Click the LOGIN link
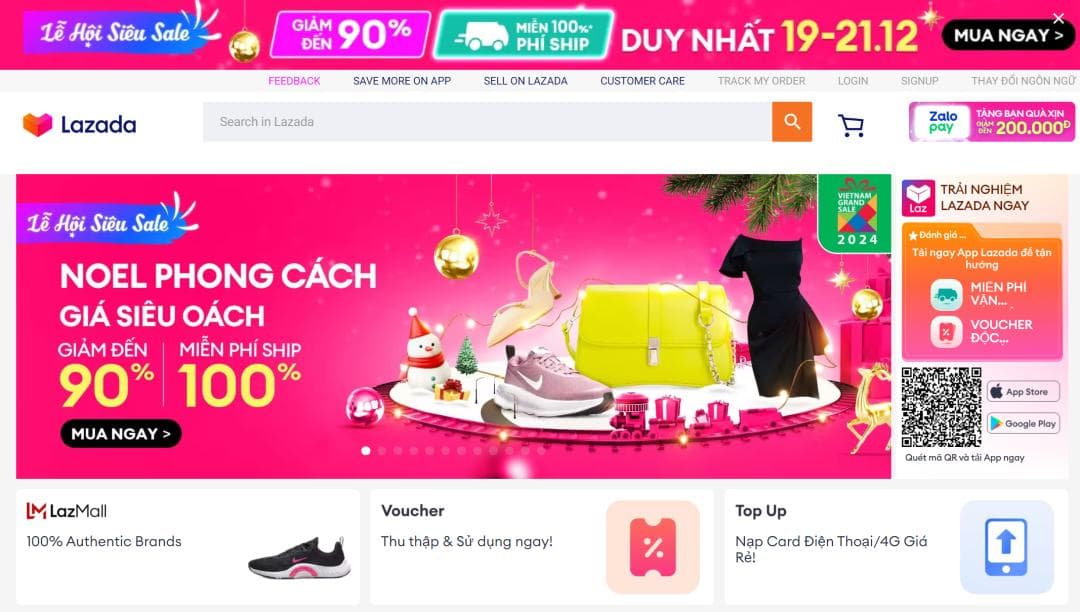Screen dimensions: 1080x612 click(x=853, y=81)
